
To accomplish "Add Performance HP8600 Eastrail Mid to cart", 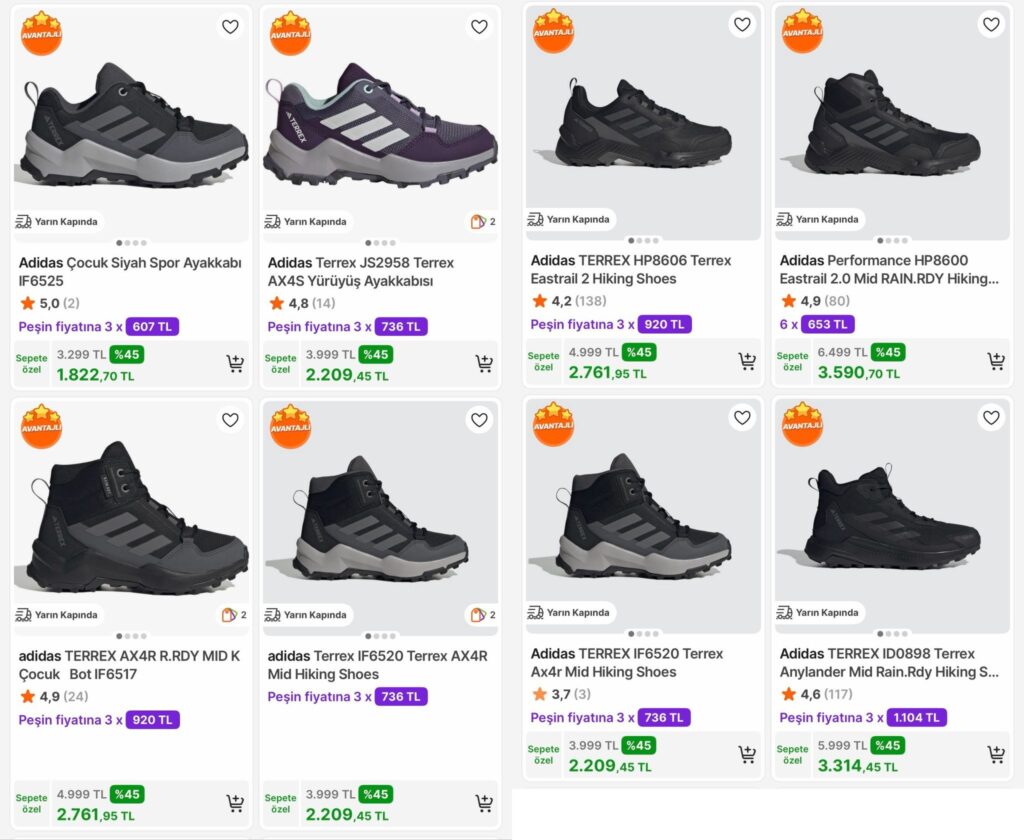I will (x=996, y=362).
